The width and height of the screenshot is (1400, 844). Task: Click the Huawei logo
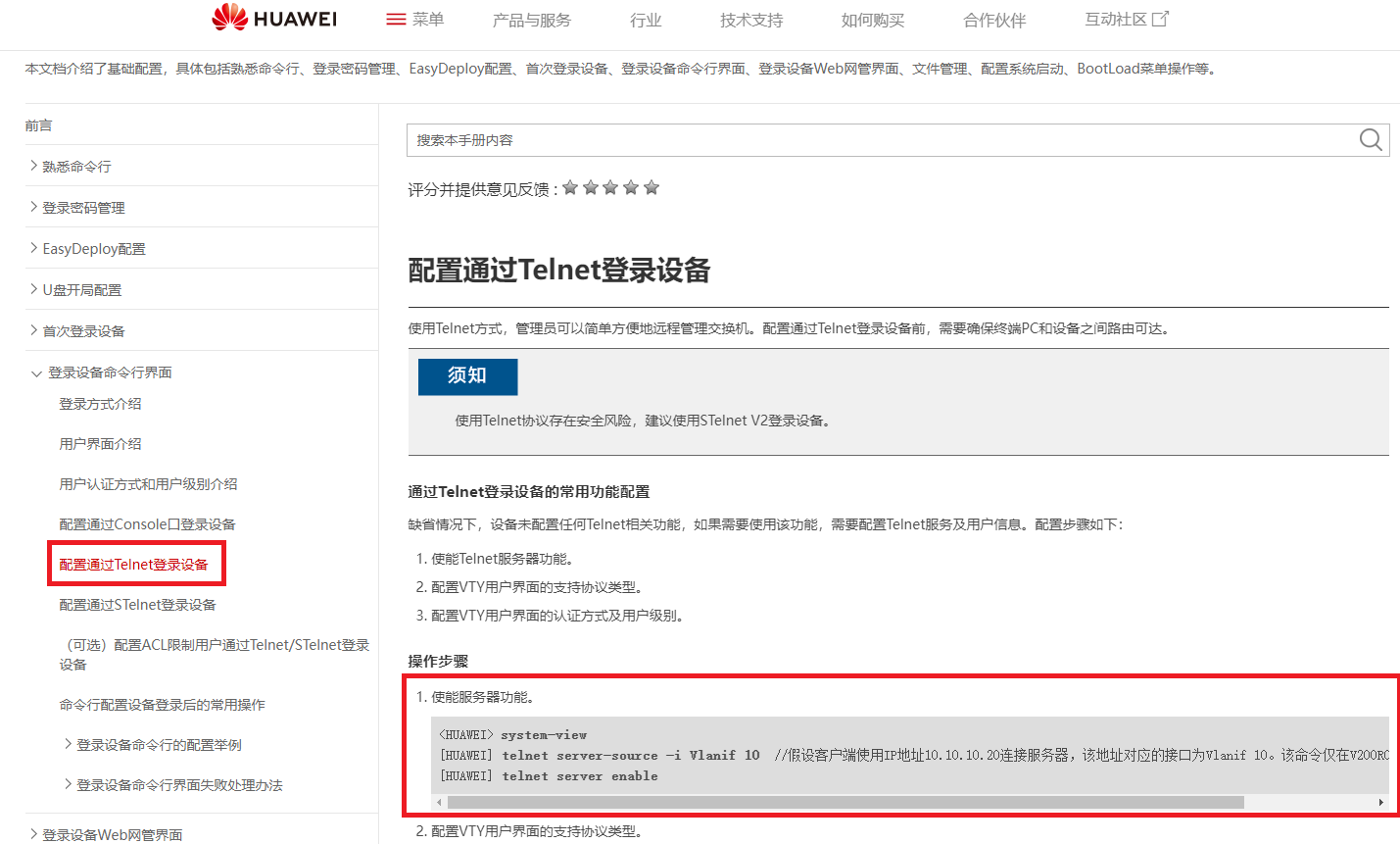pos(274,18)
